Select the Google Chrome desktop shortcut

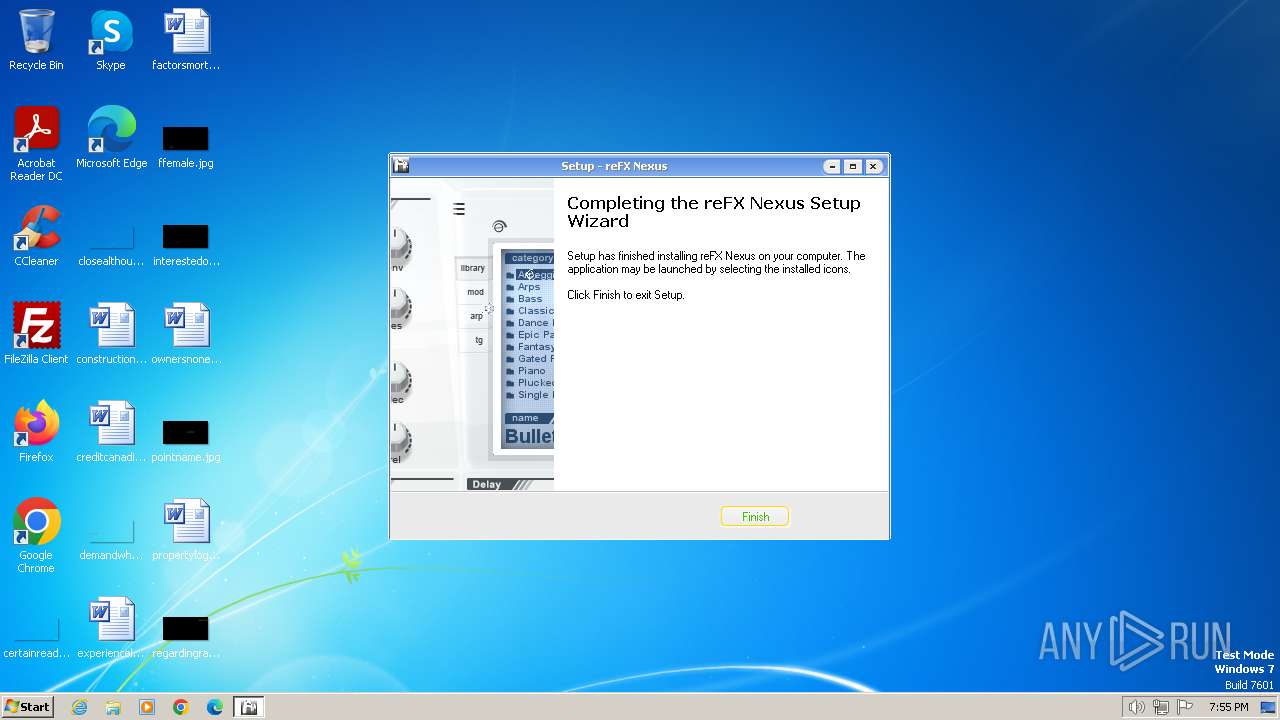[x=36, y=536]
